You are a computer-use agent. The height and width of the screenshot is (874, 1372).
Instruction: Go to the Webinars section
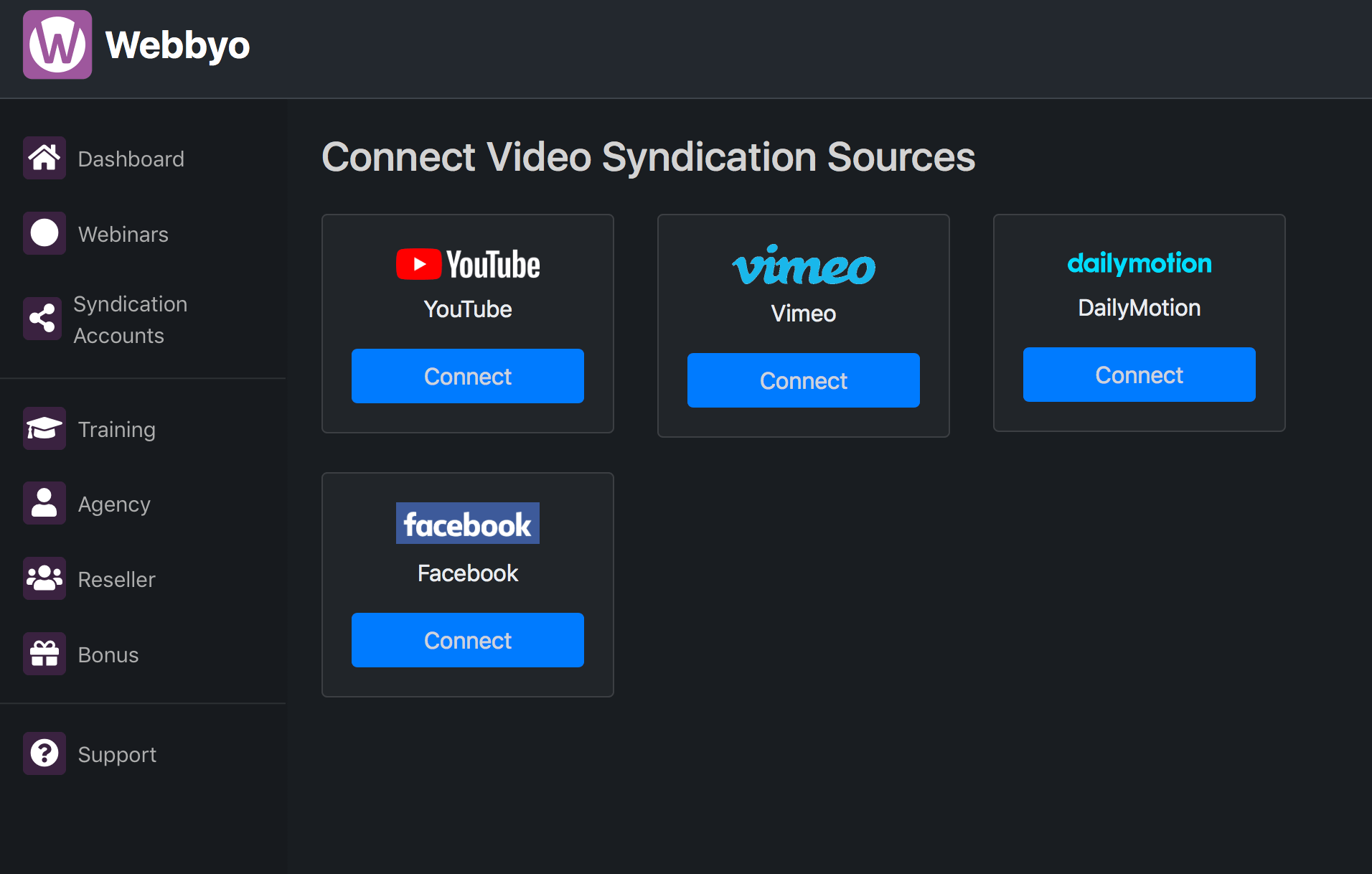point(123,234)
